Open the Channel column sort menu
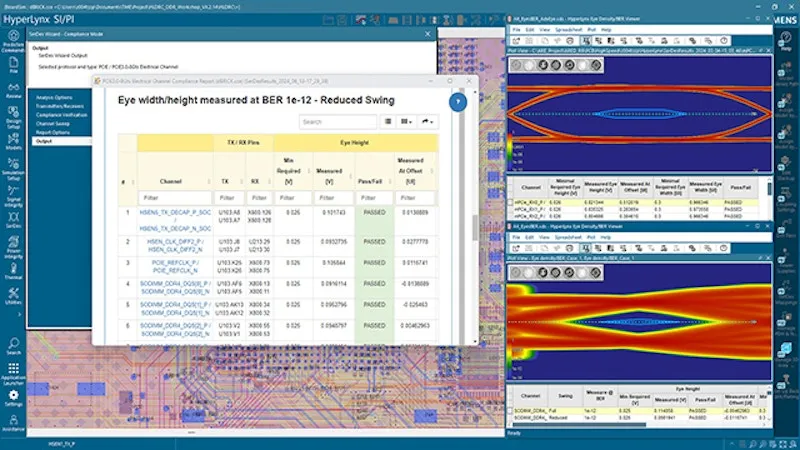Viewport: 800px width, 450px height. coord(209,182)
